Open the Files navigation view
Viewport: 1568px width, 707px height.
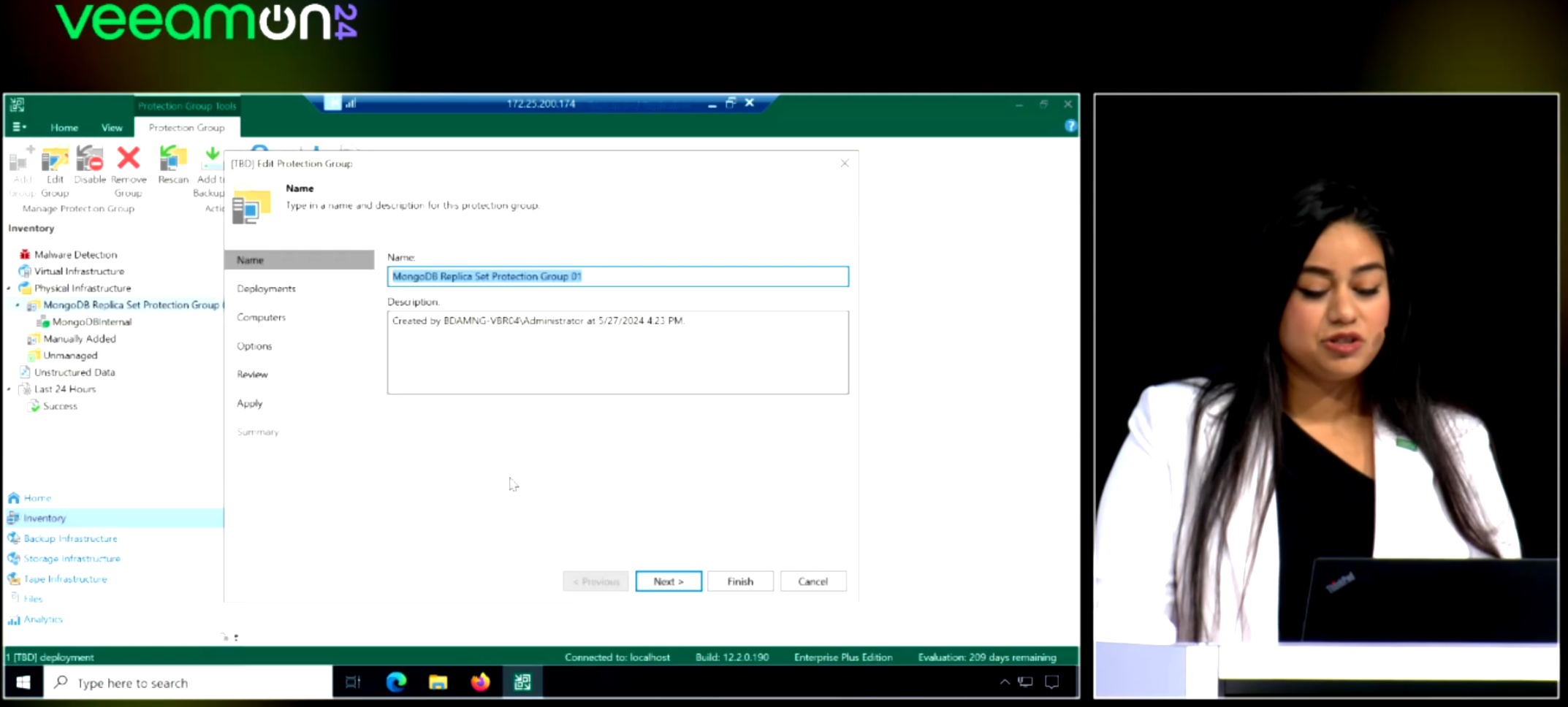tap(33, 598)
